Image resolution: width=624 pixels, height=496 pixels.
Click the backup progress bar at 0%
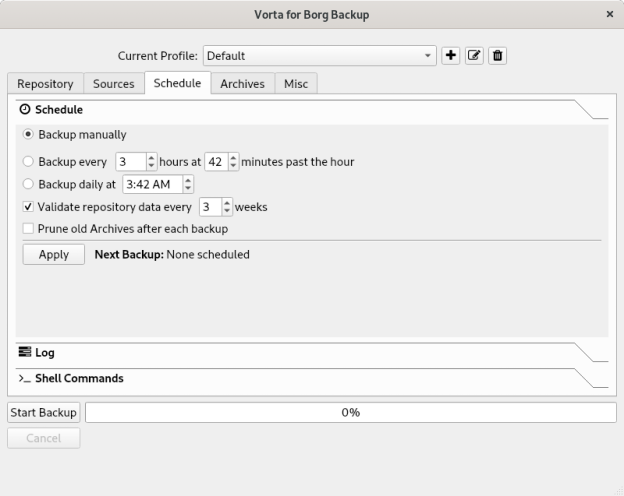(350, 412)
